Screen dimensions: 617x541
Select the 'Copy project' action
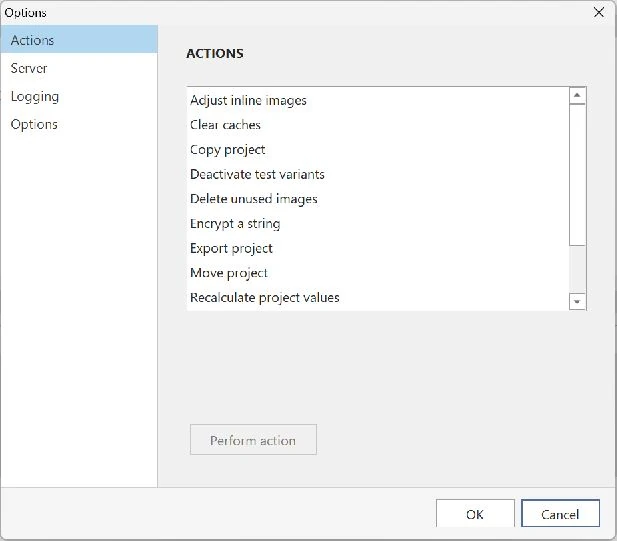[x=378, y=150]
